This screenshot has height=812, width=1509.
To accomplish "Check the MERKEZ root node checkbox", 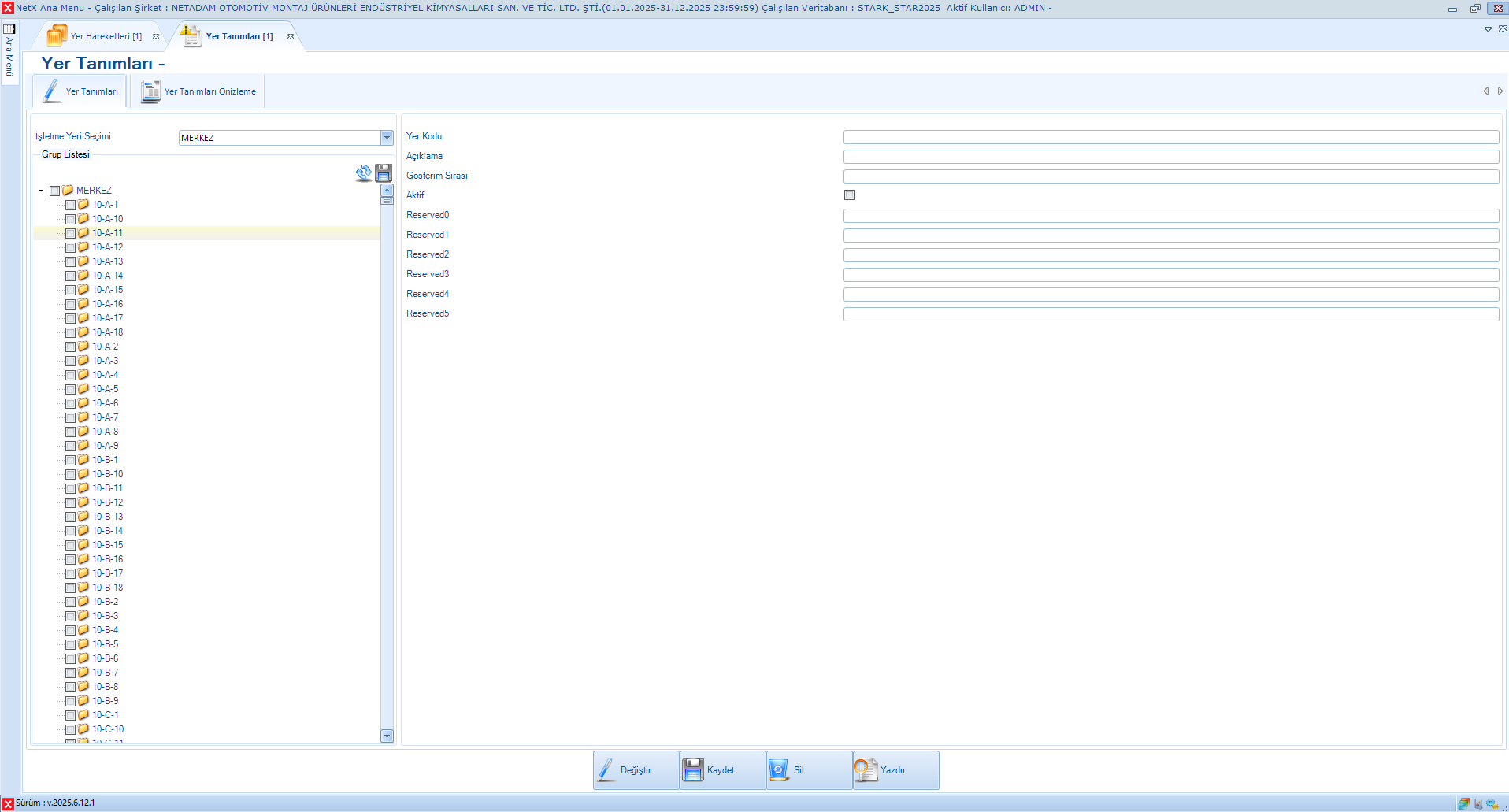I will (x=55, y=191).
